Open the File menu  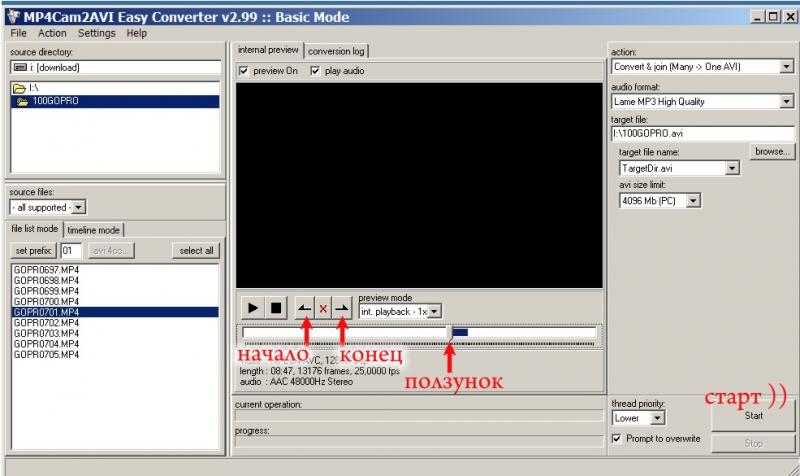(18, 33)
